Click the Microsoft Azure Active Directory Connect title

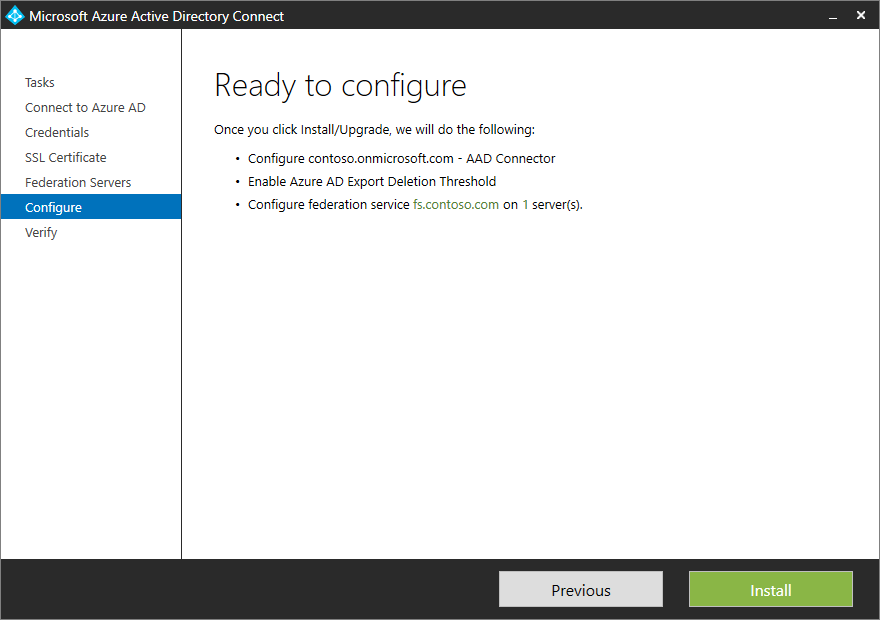pos(156,16)
